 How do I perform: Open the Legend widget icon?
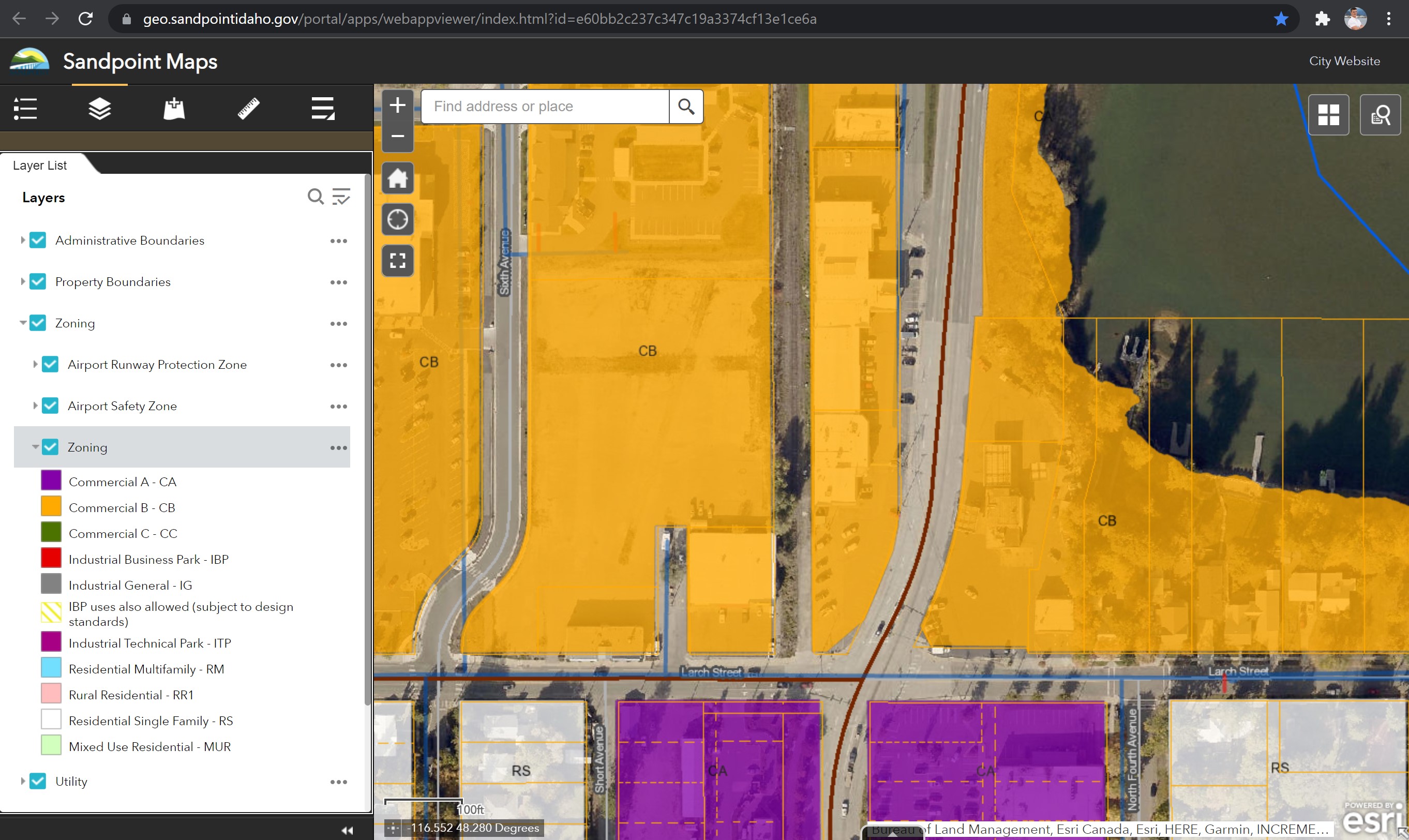coord(25,108)
